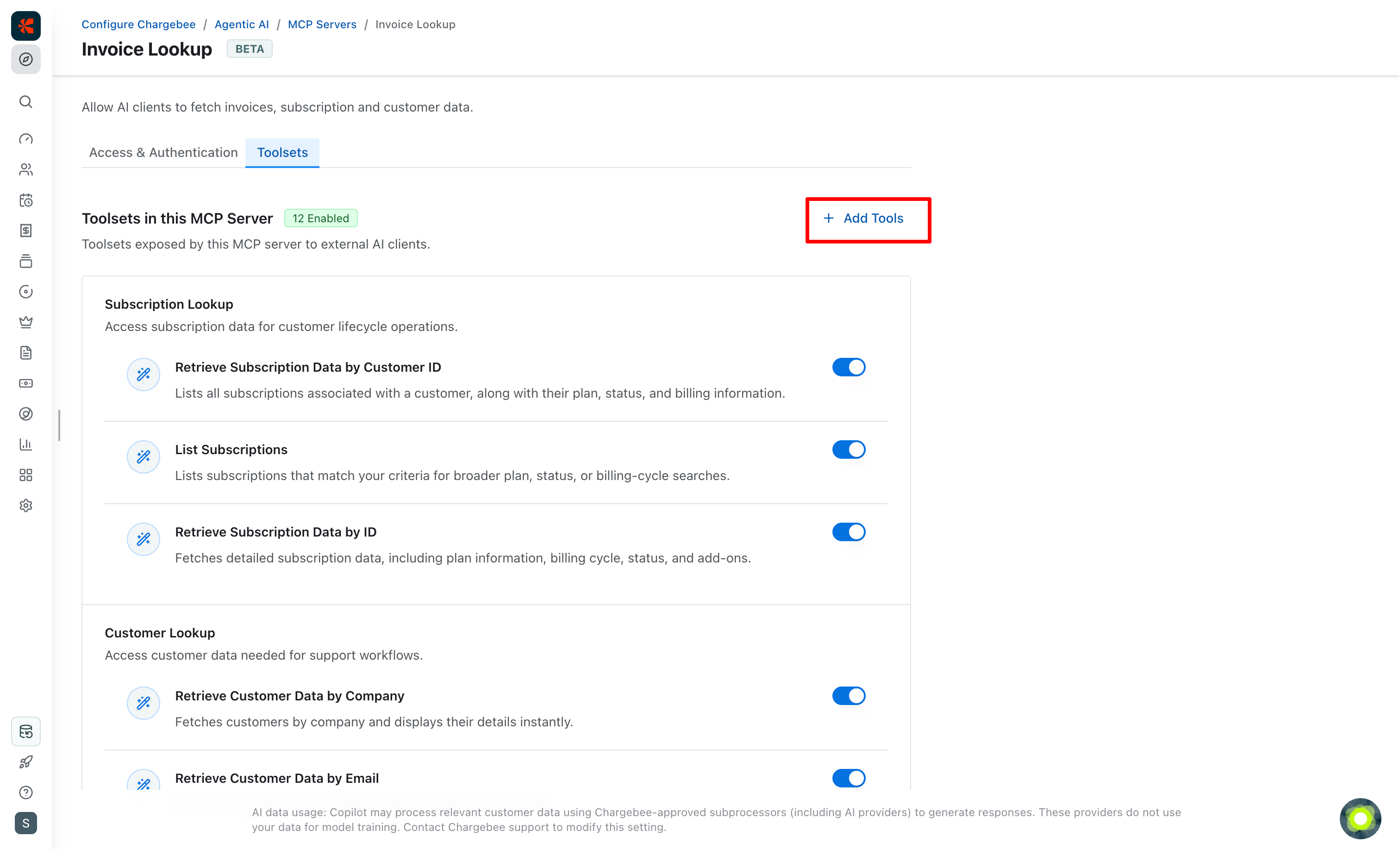Open help via question mark icon
1400x849 pixels.
tap(25, 793)
